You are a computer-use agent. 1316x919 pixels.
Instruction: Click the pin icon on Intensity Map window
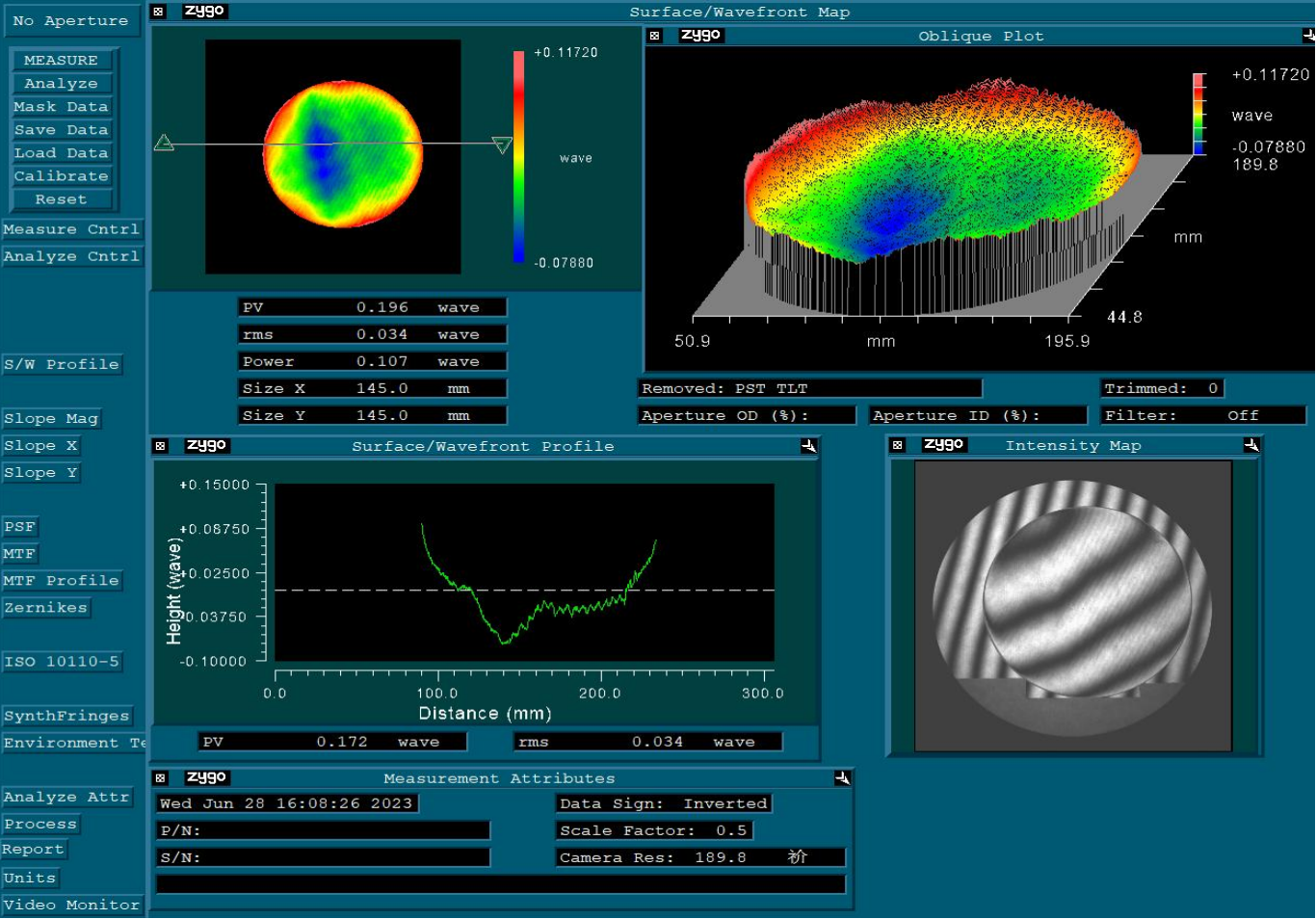tap(1251, 445)
